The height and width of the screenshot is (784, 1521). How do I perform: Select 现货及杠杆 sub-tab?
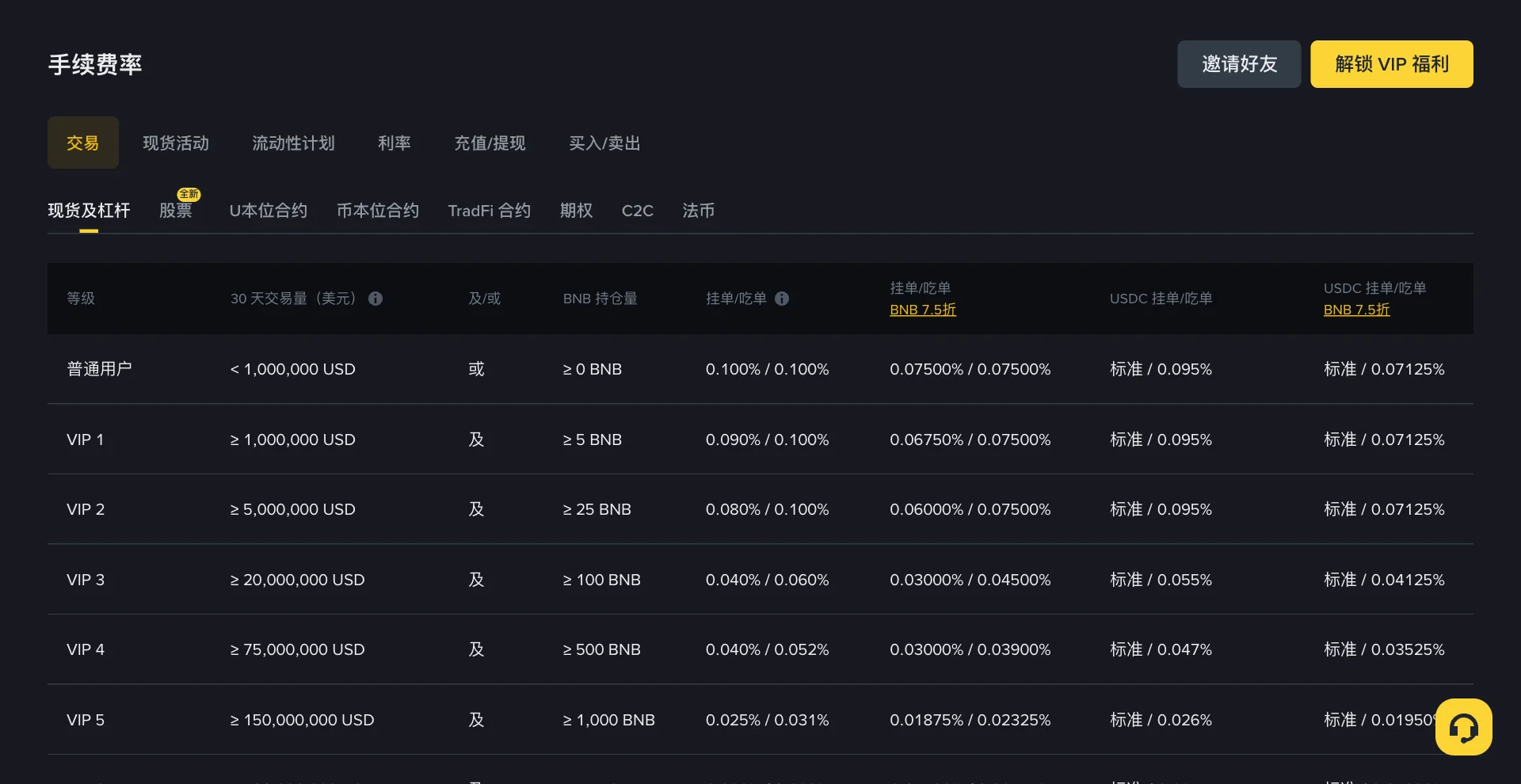pos(89,211)
